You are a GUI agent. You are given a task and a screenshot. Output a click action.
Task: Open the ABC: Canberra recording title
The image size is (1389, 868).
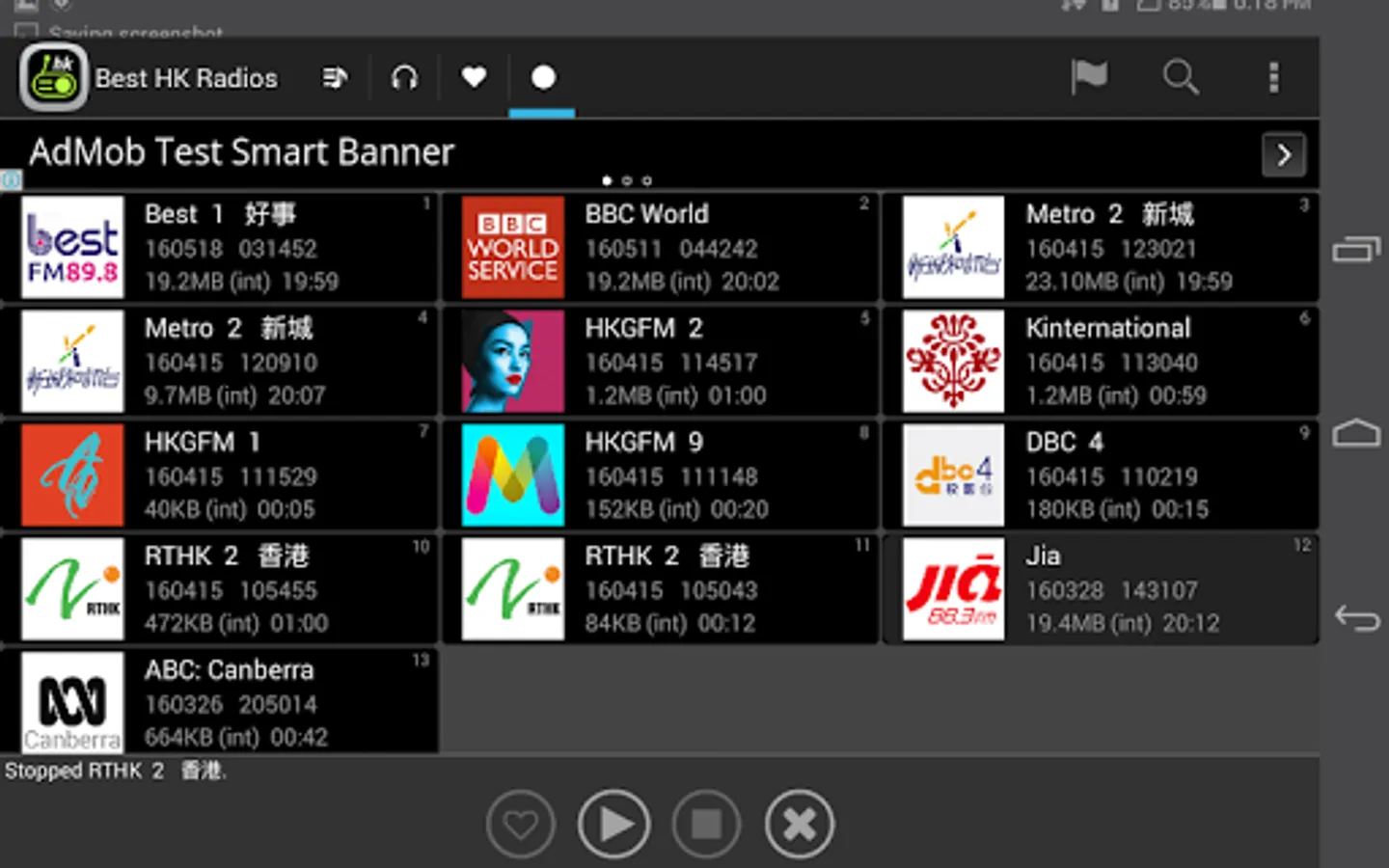(229, 669)
